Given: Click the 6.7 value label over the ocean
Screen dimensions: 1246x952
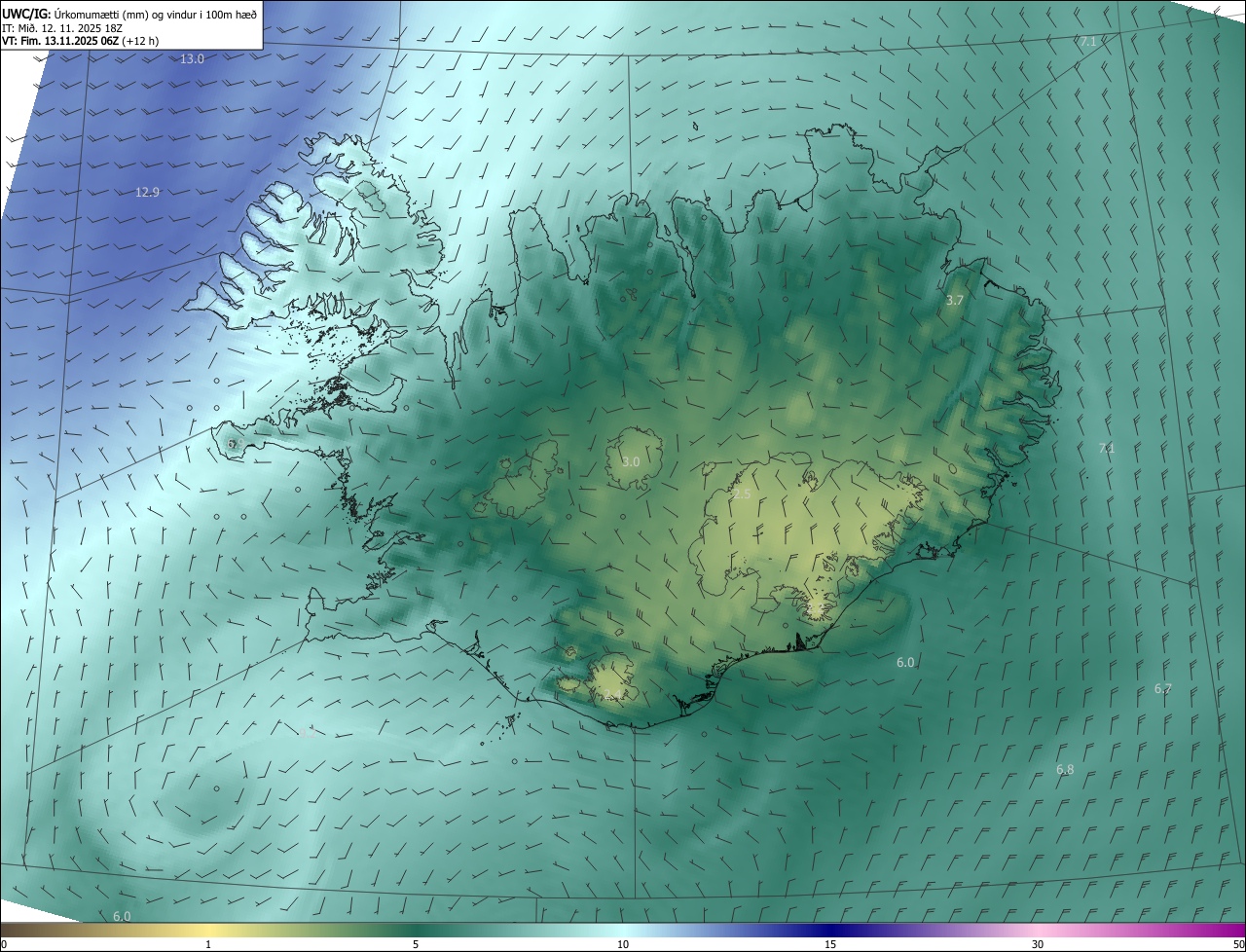Looking at the screenshot, I should pos(1163,689).
